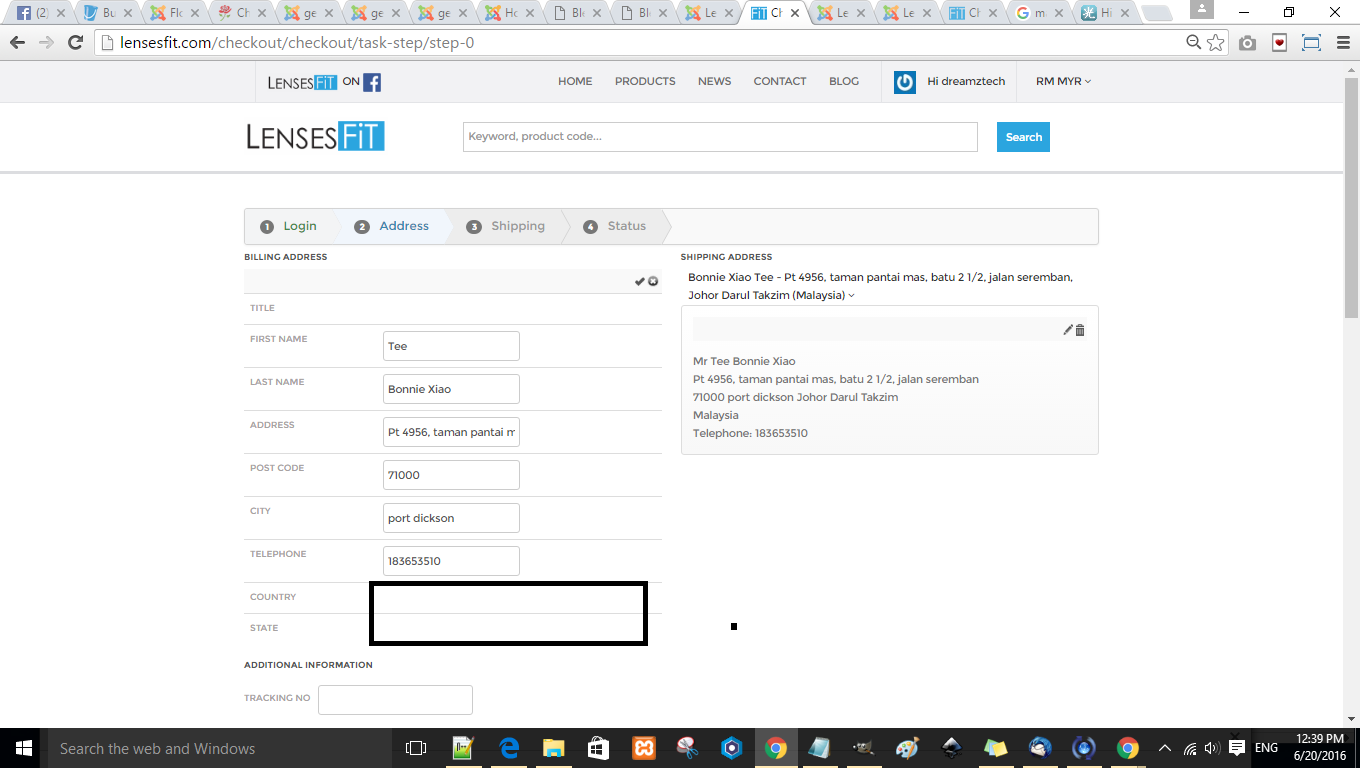The height and width of the screenshot is (768, 1360).
Task: Open the XAMPP taskbar icon
Action: [x=643, y=748]
